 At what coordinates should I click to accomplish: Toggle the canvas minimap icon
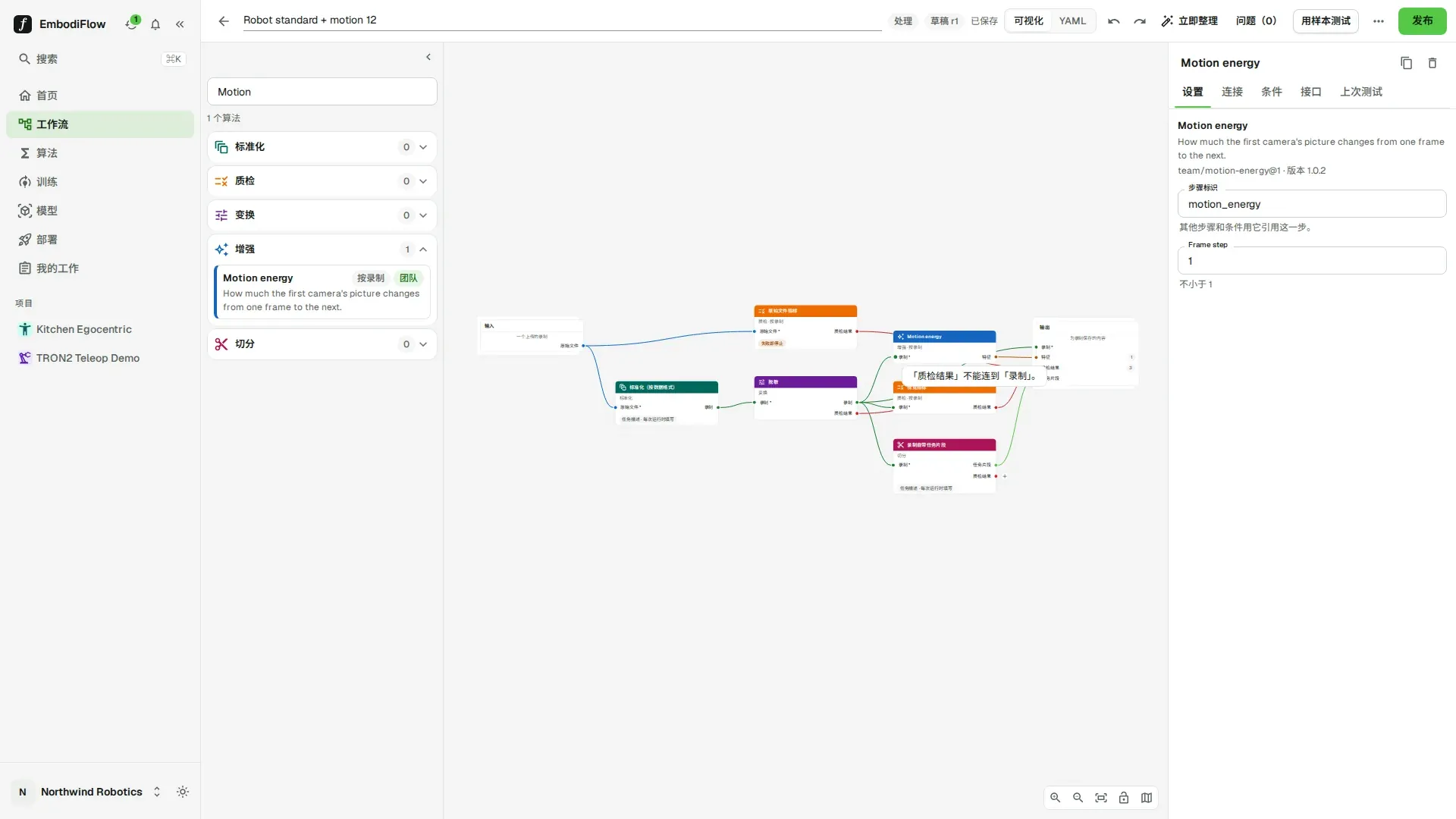1147,798
